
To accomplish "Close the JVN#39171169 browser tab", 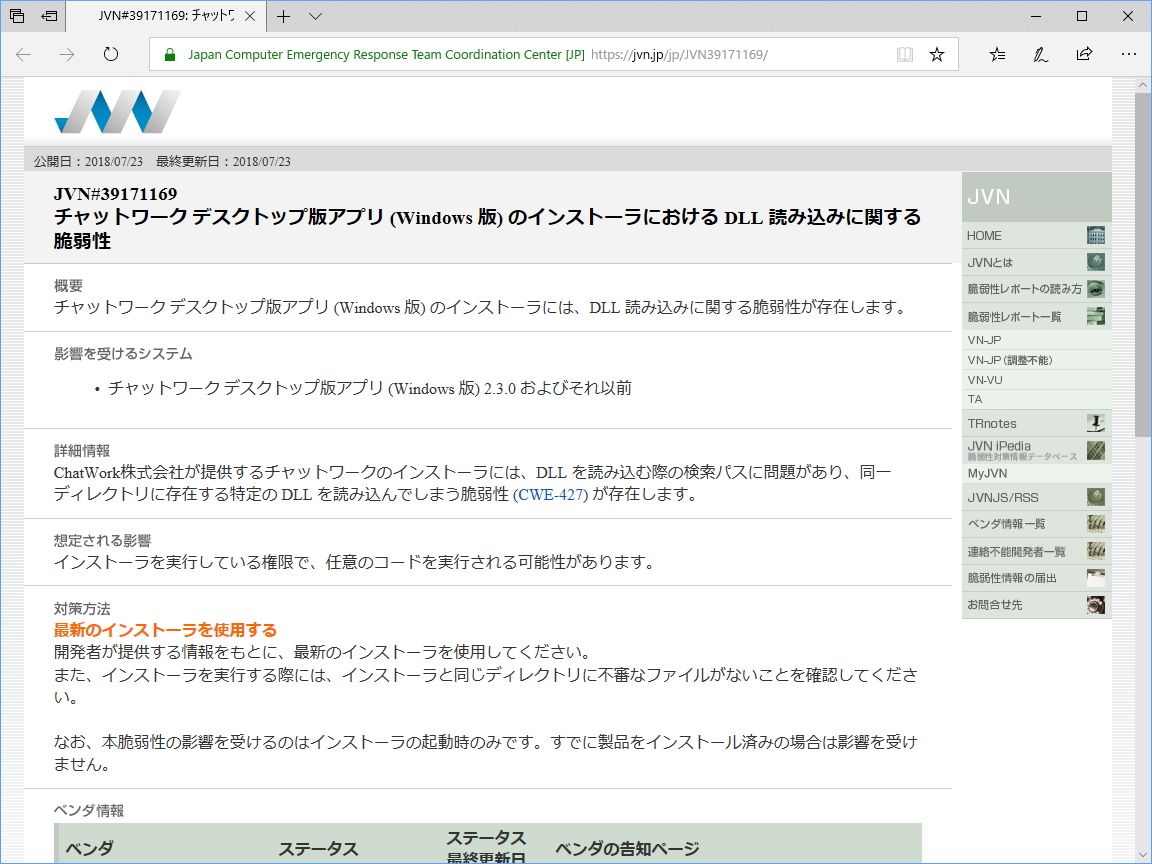I will click(250, 16).
